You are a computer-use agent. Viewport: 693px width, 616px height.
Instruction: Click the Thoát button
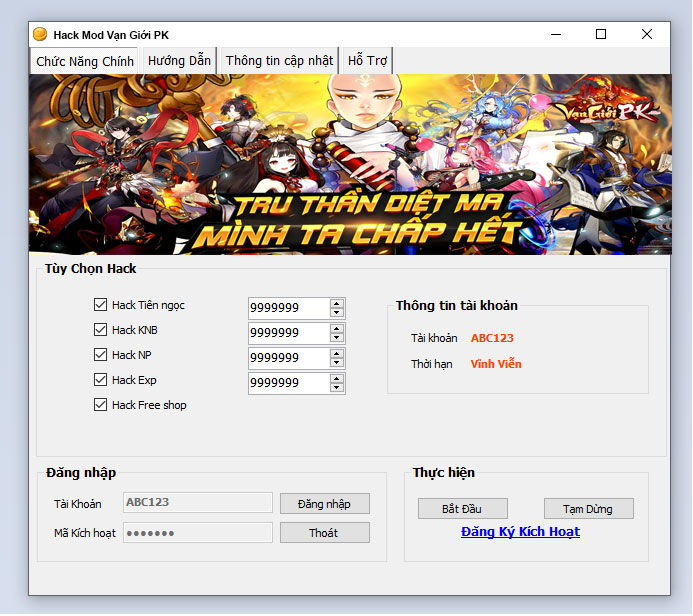325,533
